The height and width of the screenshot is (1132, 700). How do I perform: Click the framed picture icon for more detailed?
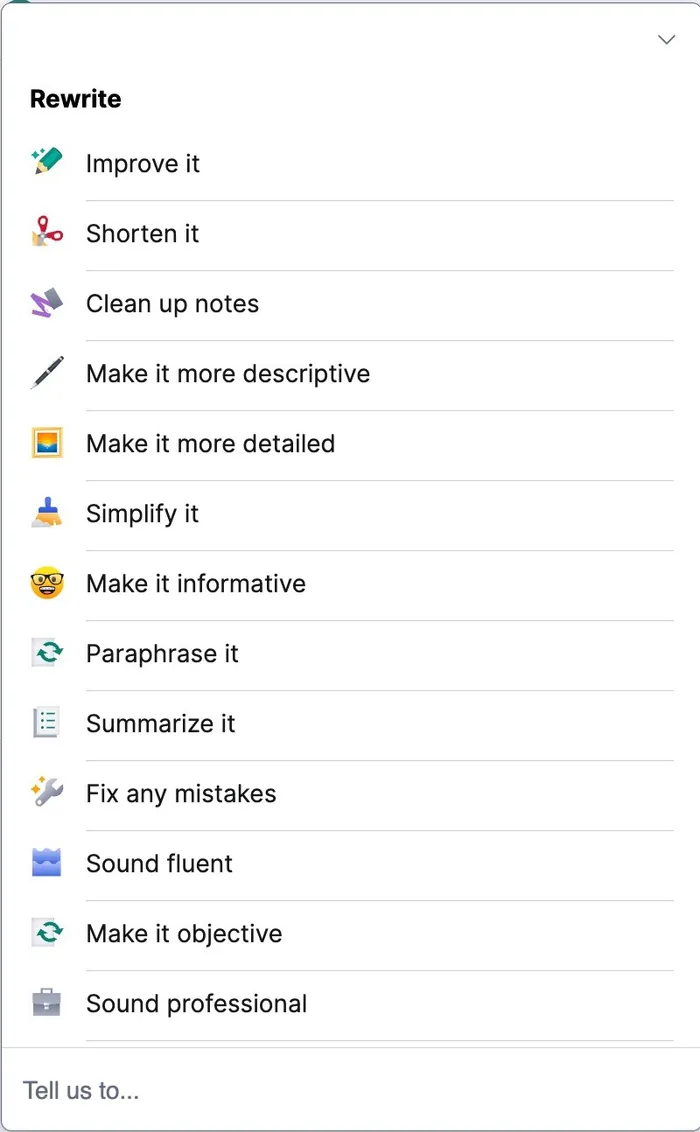pyautogui.click(x=47, y=442)
